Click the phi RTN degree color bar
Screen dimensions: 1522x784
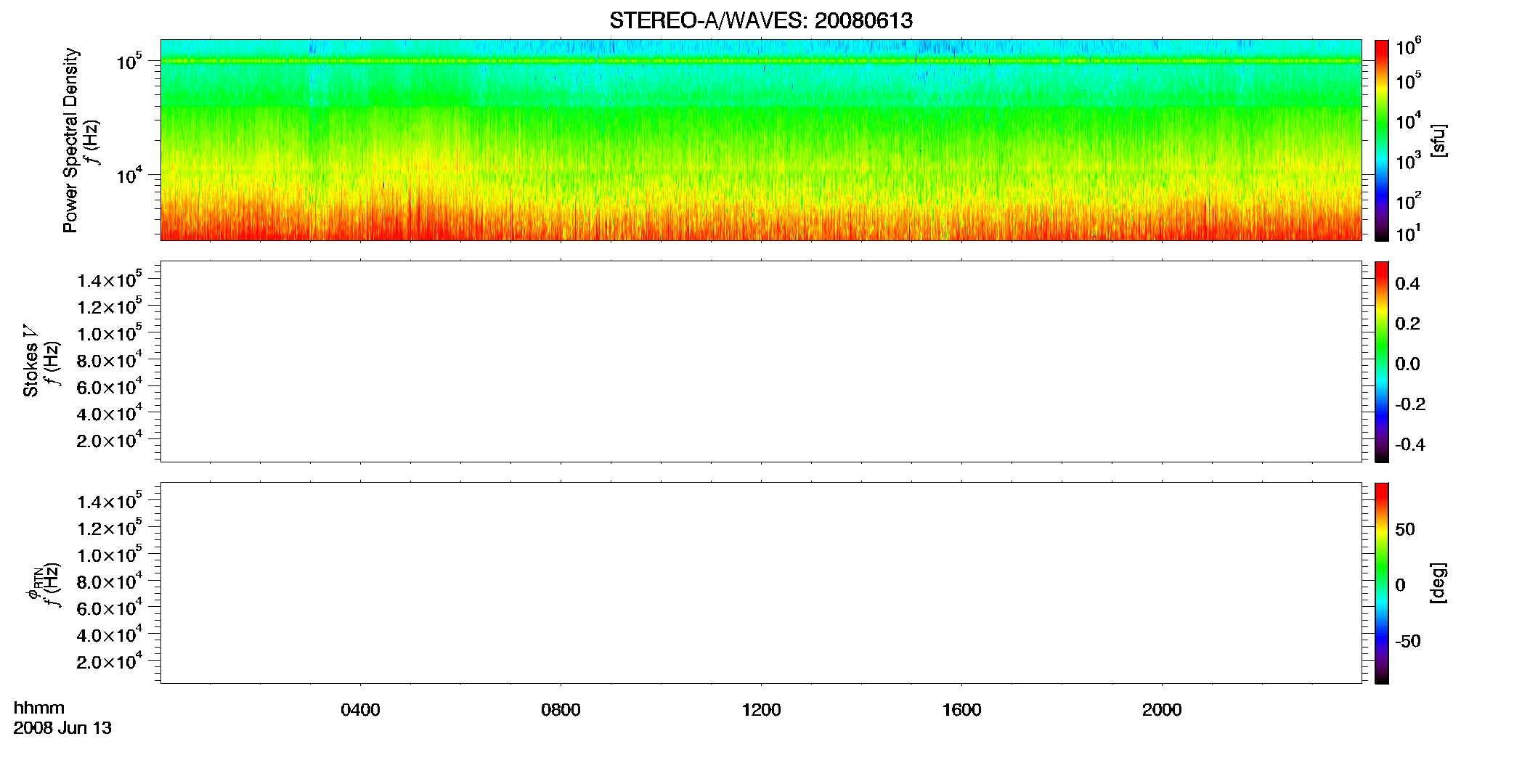point(1382,583)
